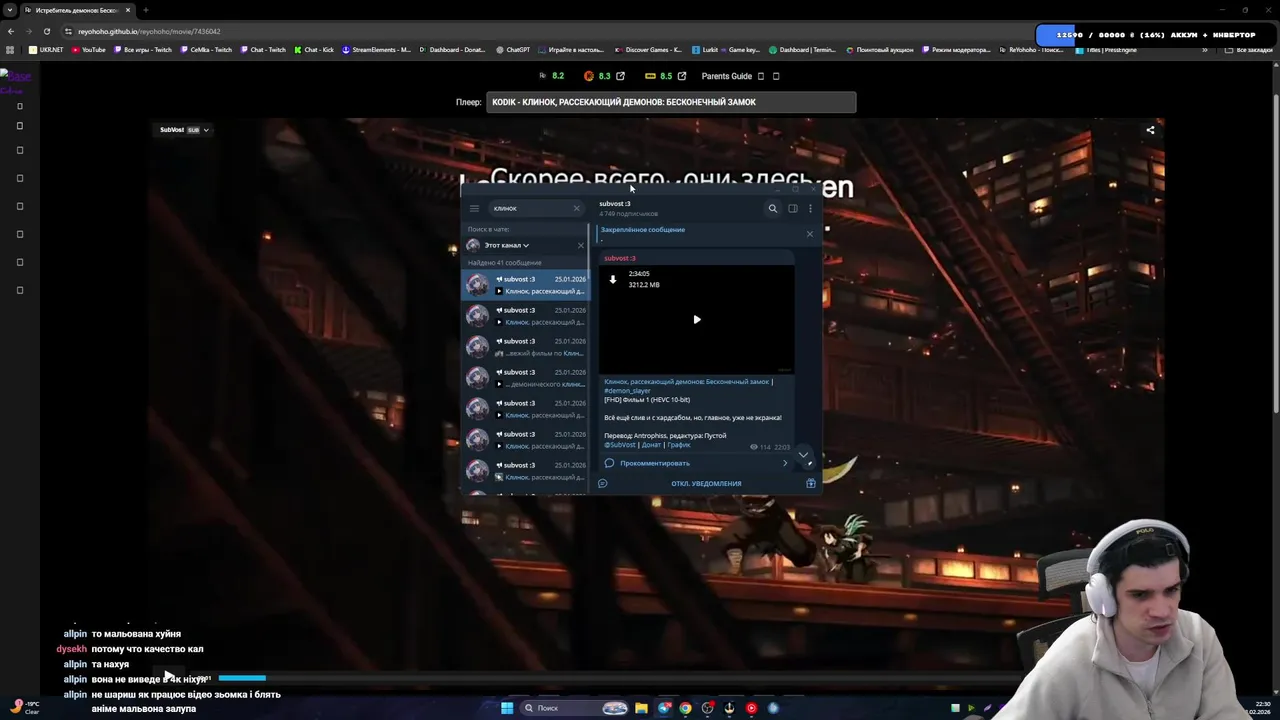Open File Explorer from taskbar
The image size is (1280, 720).
(641, 708)
